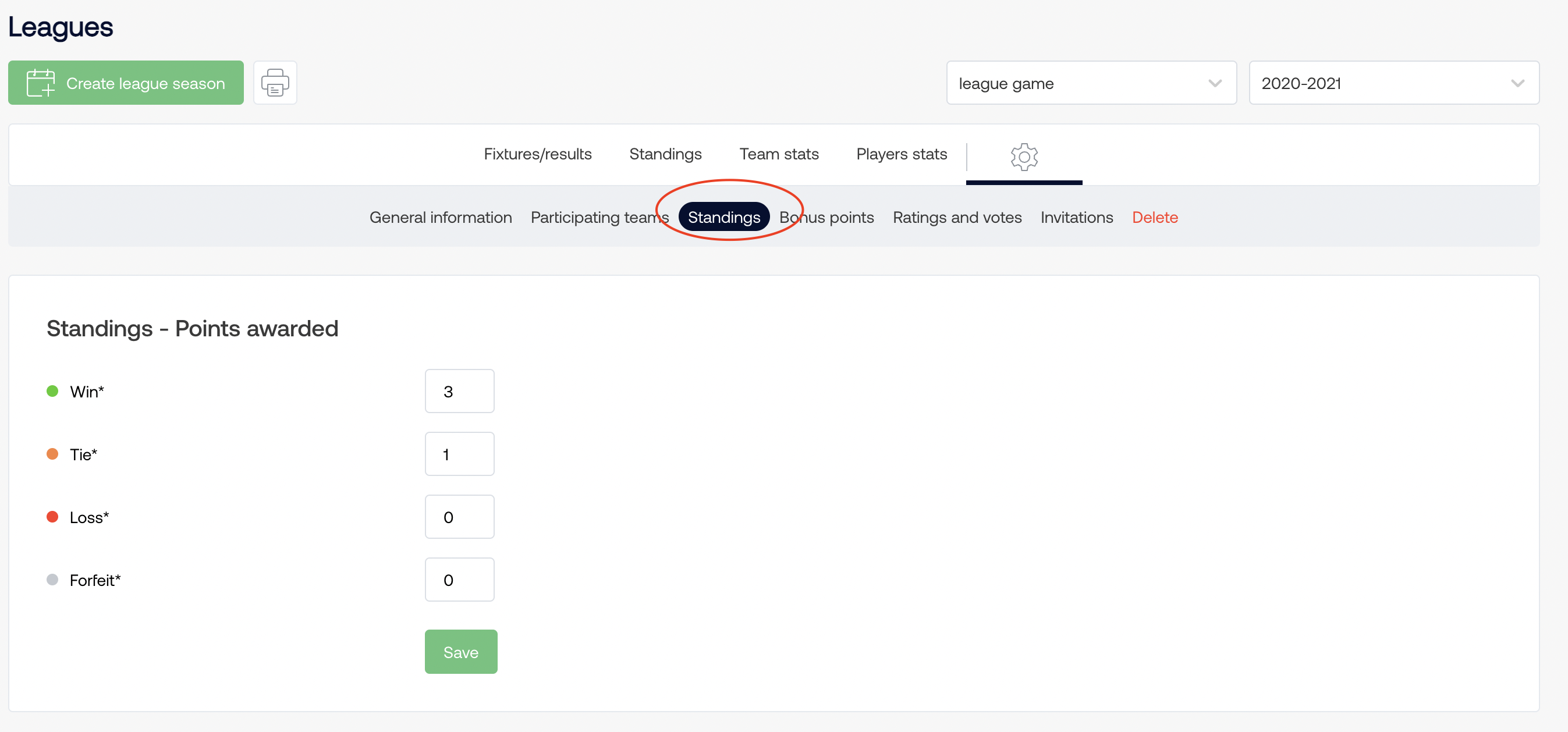Open the 2020-2021 season dropdown
Viewport: 1568px width, 732px height.
pos(1393,83)
